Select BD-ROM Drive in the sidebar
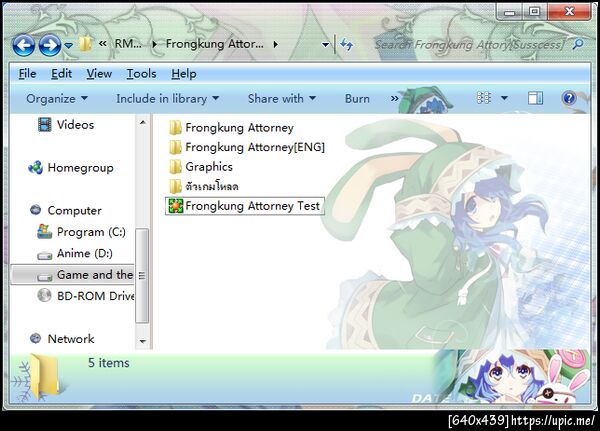600x431 pixels. [95, 296]
